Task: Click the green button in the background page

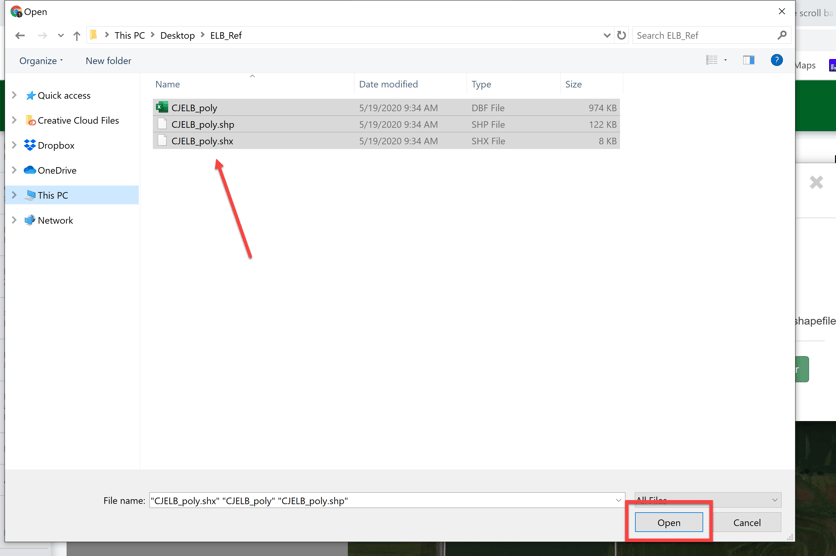Action: click(x=802, y=369)
